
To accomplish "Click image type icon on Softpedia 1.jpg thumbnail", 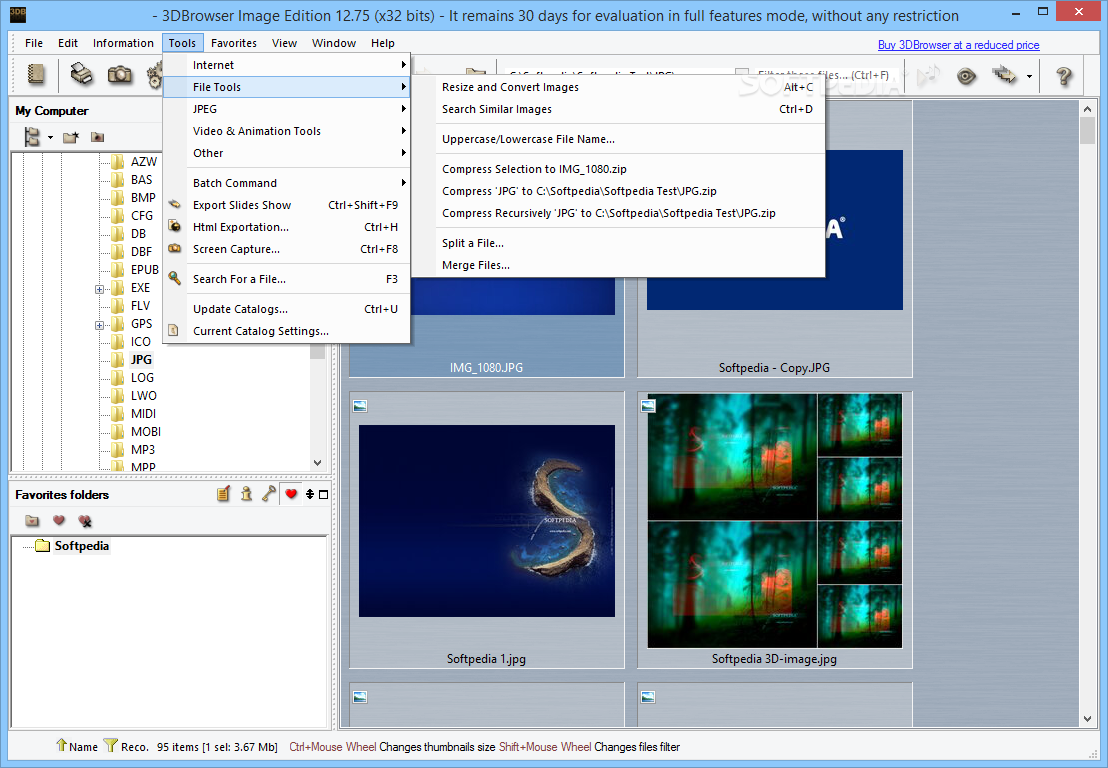I will (x=360, y=406).
